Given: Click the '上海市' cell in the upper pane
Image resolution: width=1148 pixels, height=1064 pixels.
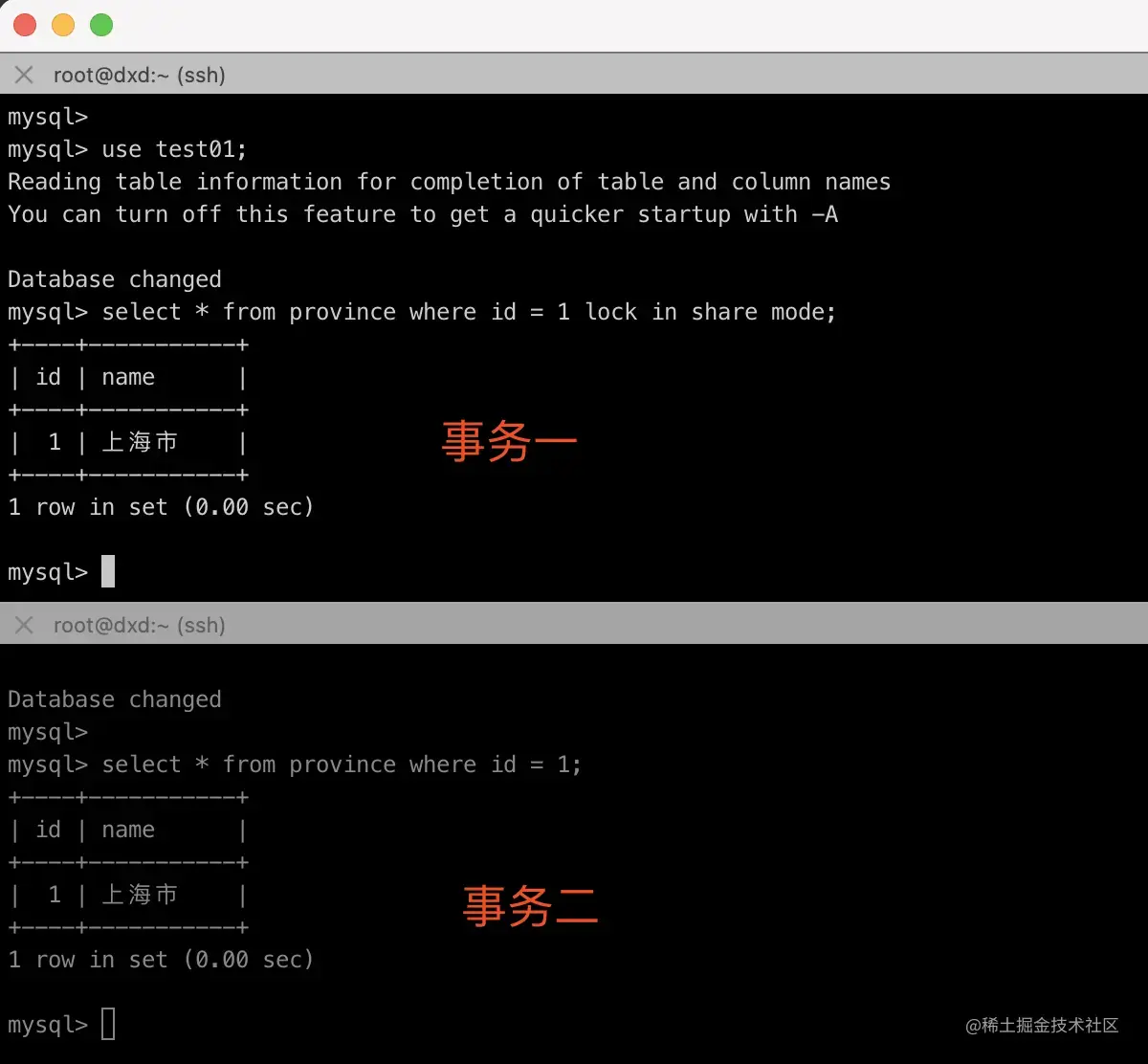Looking at the screenshot, I should pyautogui.click(x=140, y=442).
